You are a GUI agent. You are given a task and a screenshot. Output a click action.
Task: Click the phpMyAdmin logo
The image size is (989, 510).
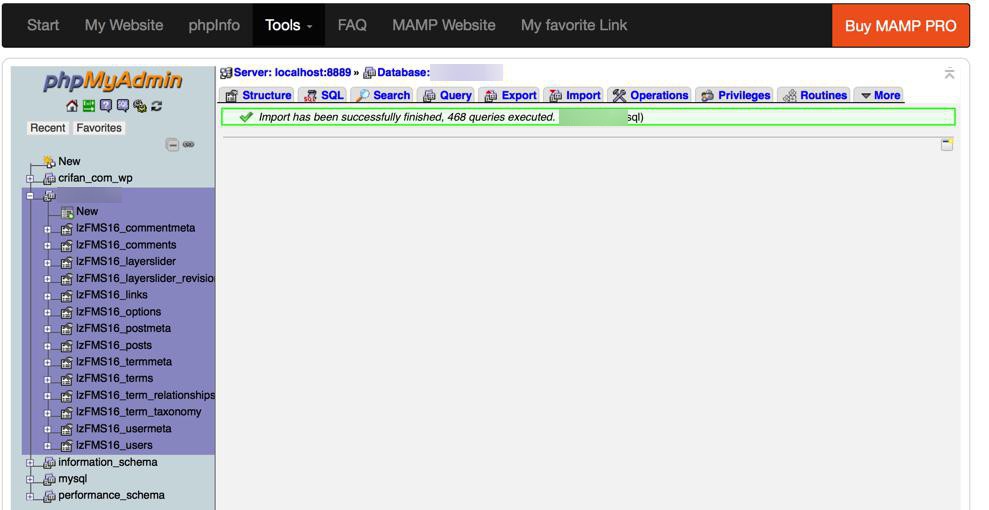coord(113,81)
